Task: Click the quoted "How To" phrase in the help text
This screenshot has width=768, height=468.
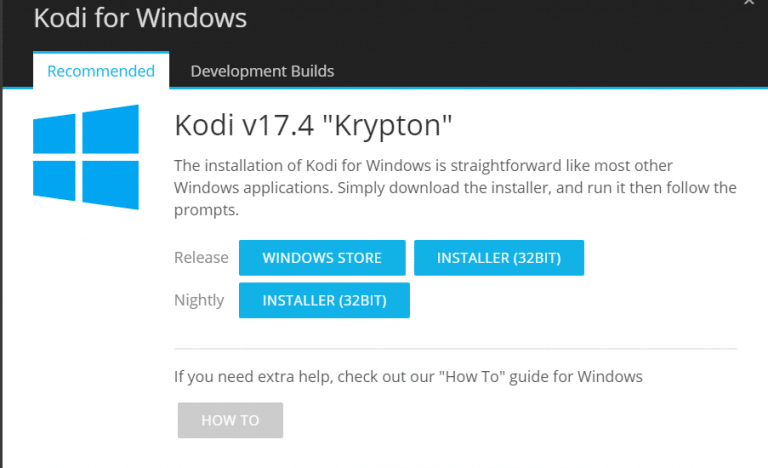Action: [x=472, y=376]
